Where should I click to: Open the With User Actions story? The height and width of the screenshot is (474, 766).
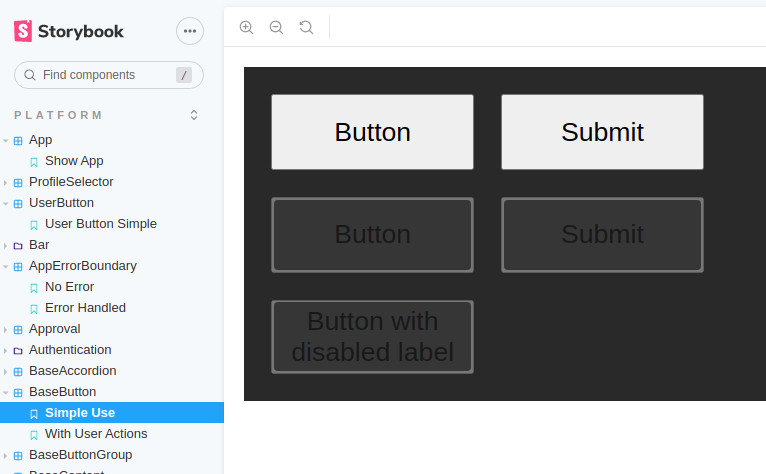point(96,434)
